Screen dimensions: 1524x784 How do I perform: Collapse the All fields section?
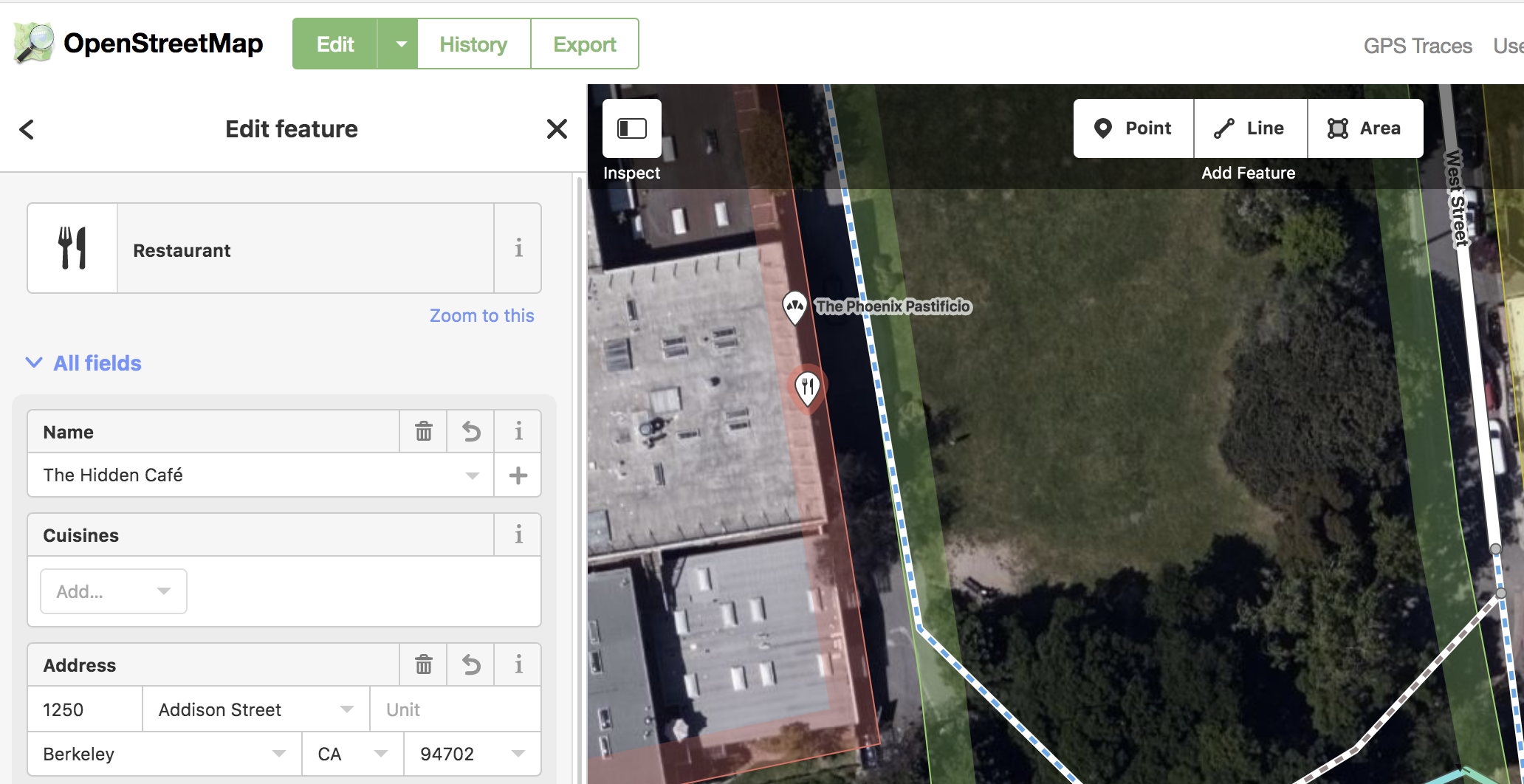click(83, 362)
